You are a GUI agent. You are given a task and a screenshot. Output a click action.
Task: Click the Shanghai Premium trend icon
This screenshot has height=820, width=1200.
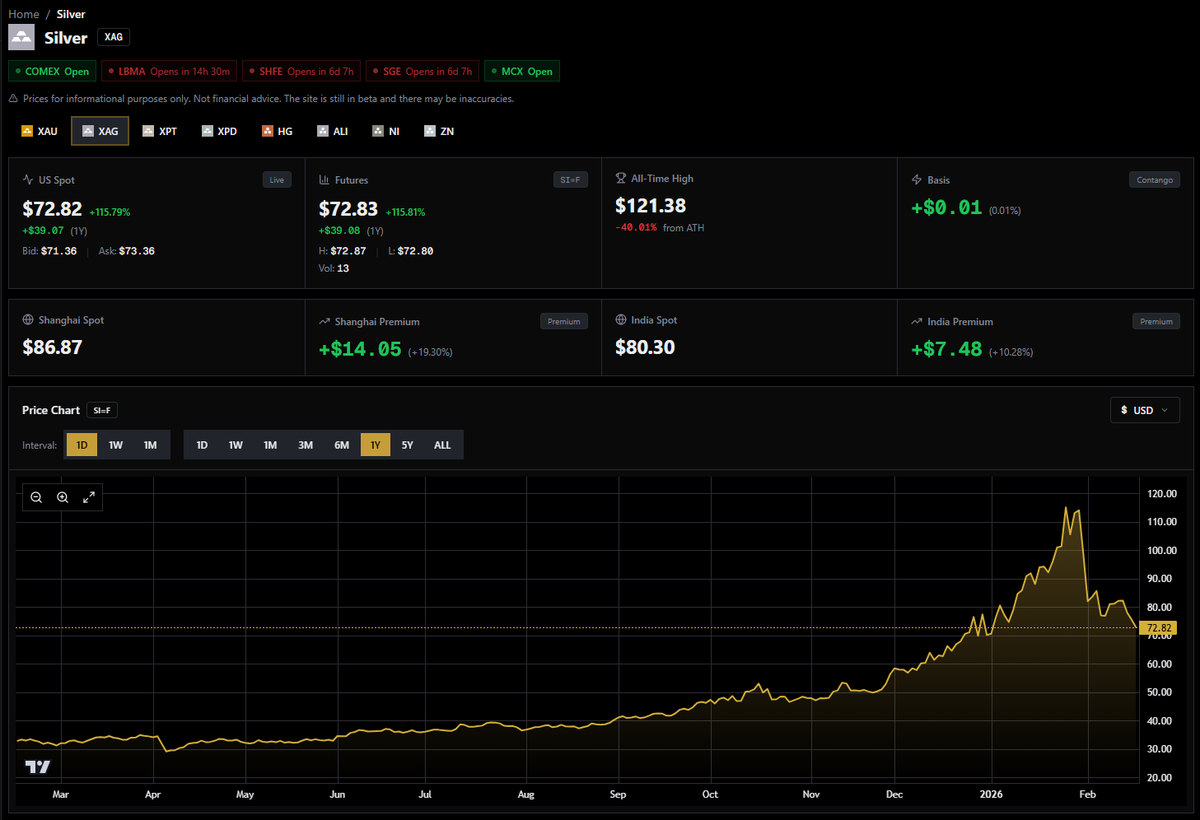click(324, 322)
